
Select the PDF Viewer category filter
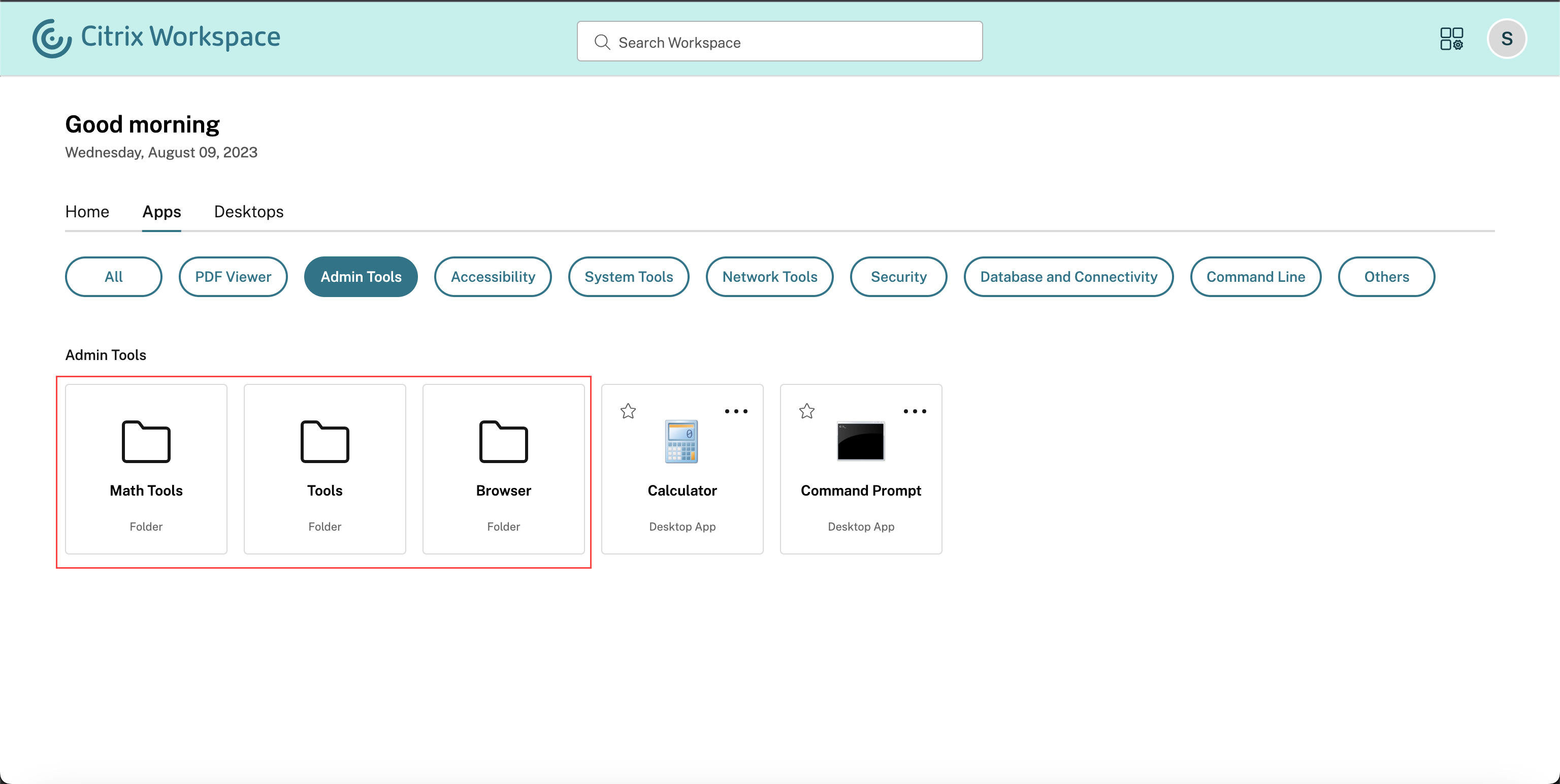point(233,277)
